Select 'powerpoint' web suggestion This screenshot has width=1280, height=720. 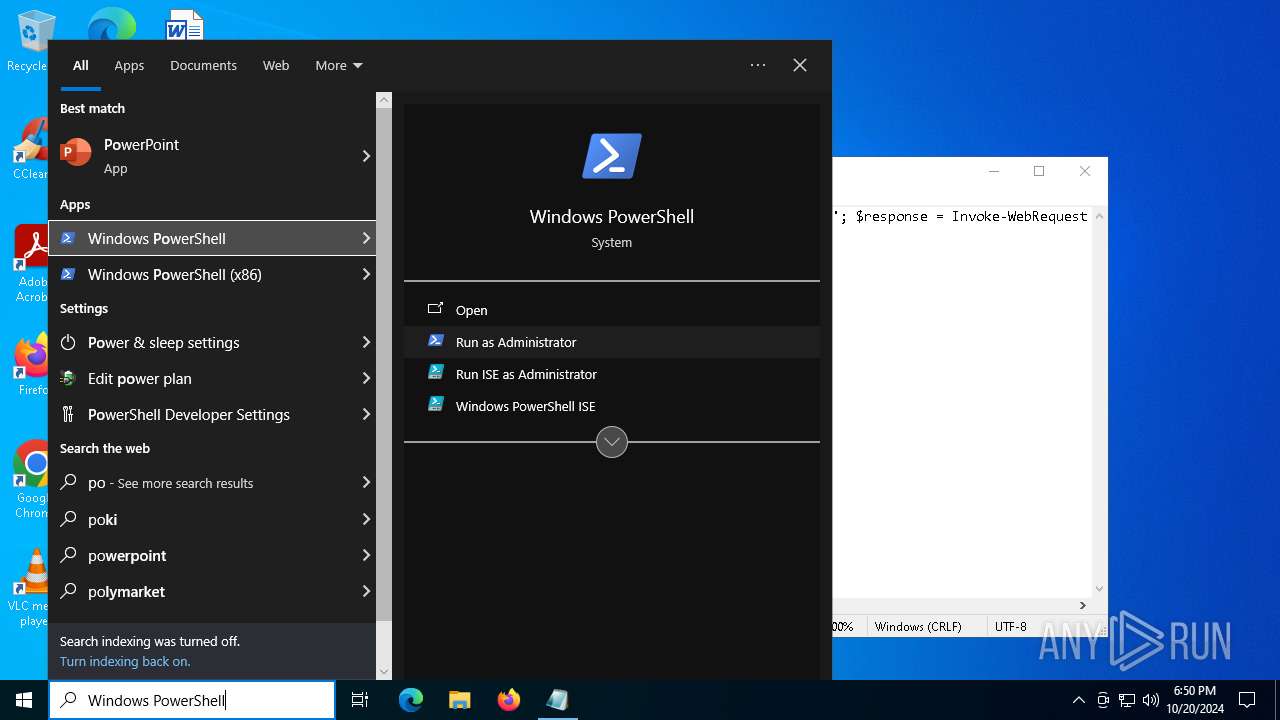212,555
